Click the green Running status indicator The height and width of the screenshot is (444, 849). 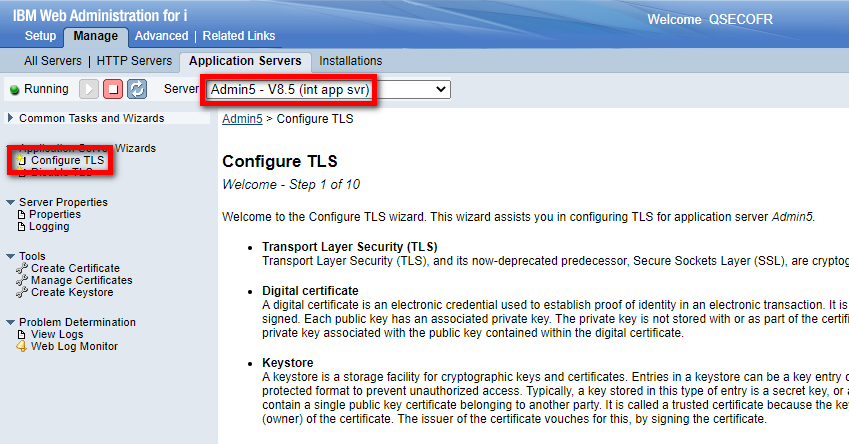coord(15,89)
